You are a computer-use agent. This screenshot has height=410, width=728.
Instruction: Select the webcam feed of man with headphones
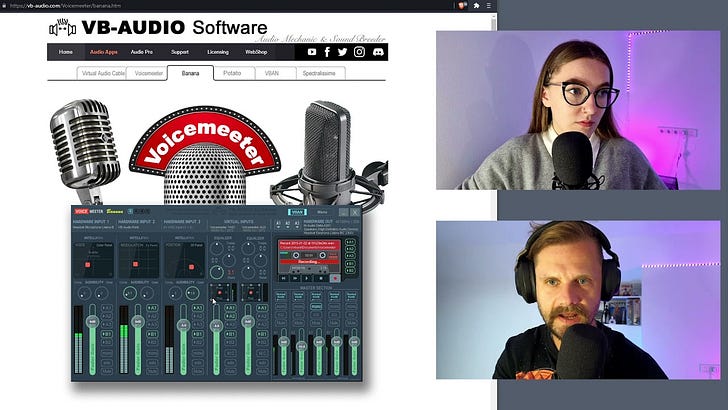pyautogui.click(x=578, y=300)
